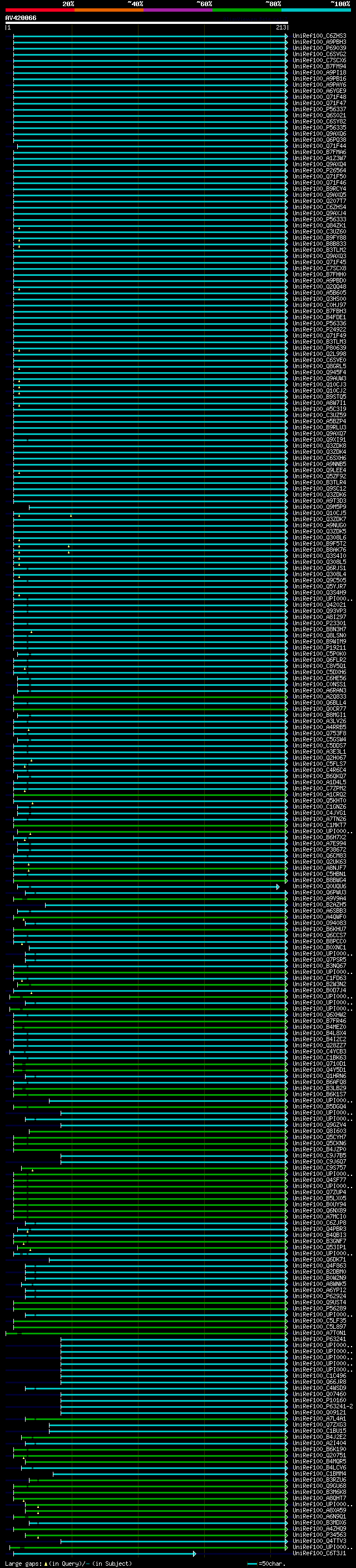
Task: Click the UniRef100_C7SCX6 label
Action: (x=319, y=60)
